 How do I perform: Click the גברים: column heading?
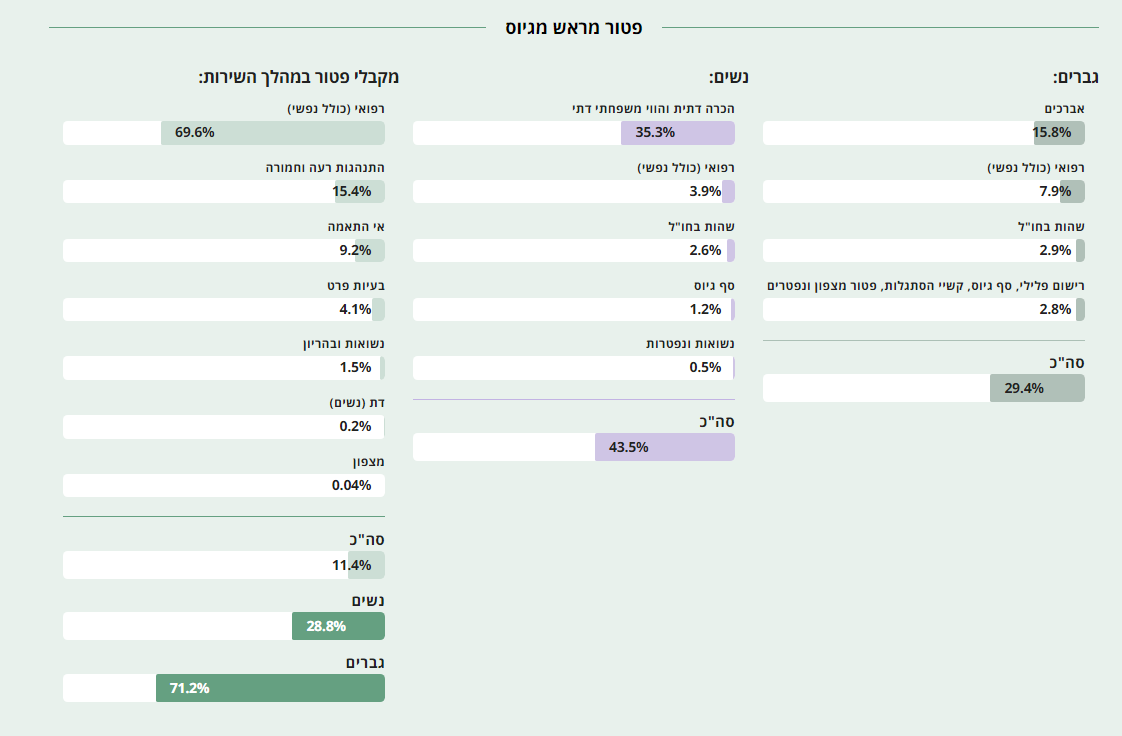(x=1076, y=78)
